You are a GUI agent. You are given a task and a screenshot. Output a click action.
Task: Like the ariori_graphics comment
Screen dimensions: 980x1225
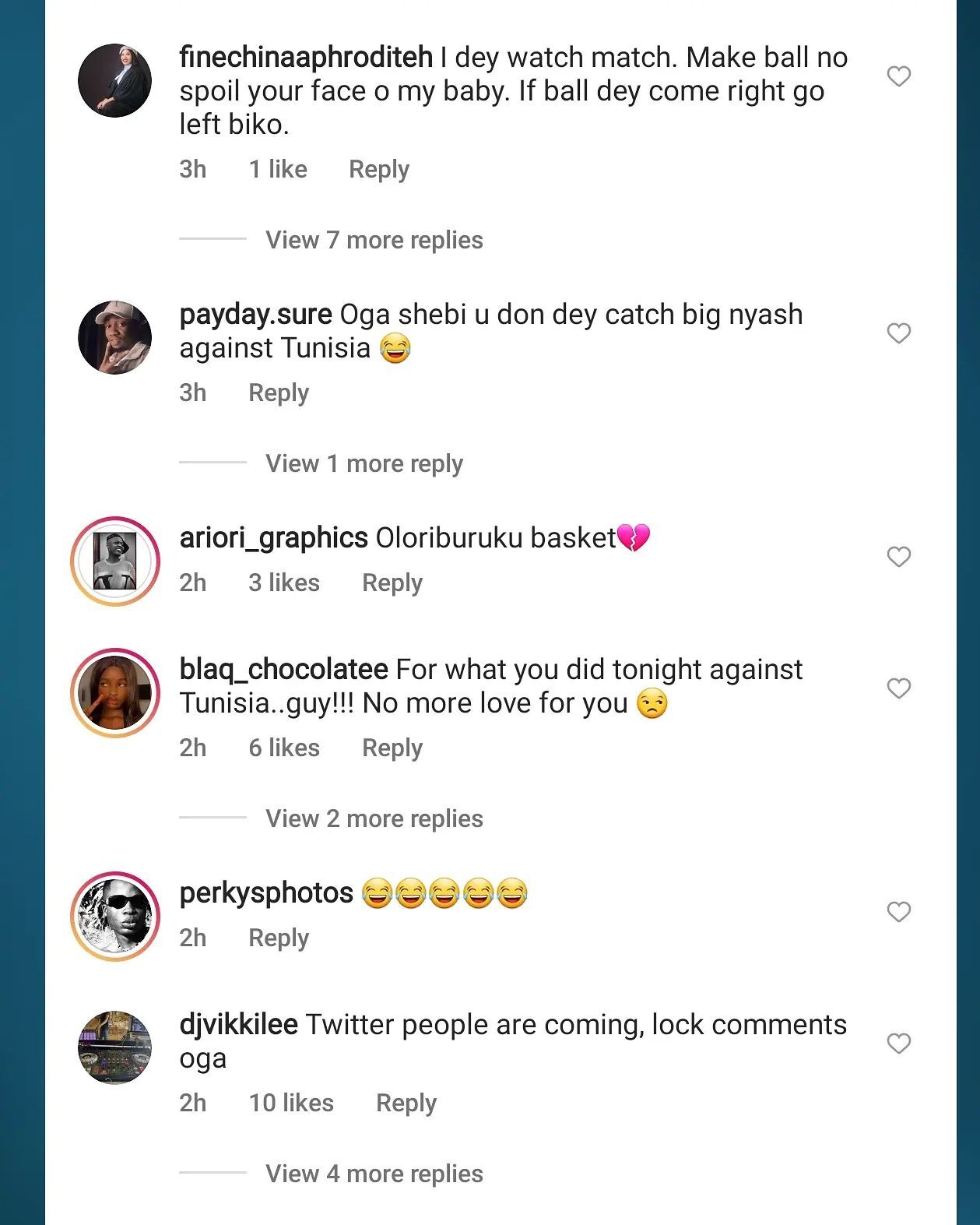click(899, 557)
